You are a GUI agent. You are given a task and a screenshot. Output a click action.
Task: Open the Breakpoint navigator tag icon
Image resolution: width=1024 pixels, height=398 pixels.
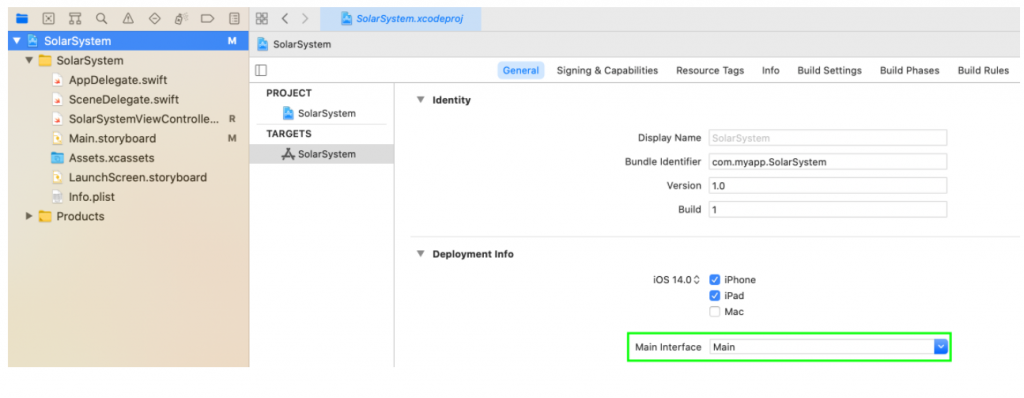pyautogui.click(x=208, y=18)
